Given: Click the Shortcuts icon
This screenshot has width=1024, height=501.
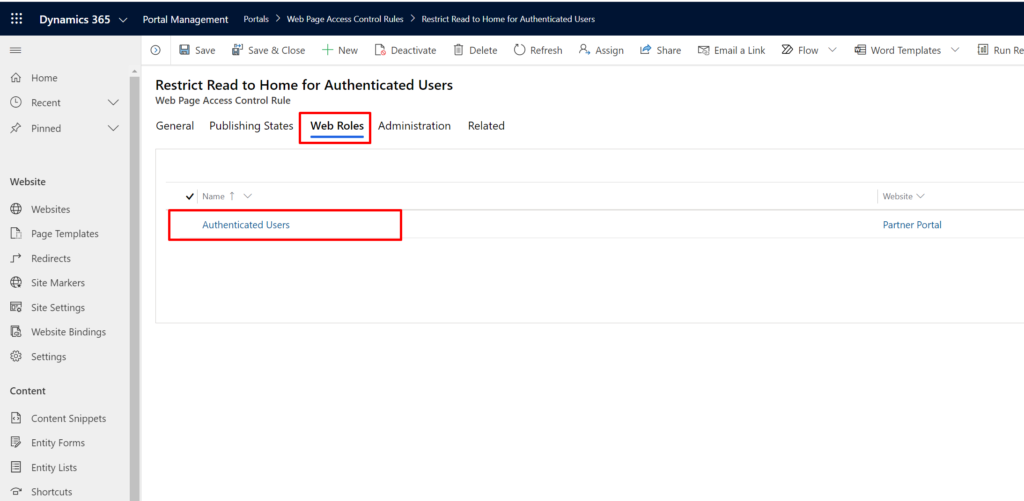Looking at the screenshot, I should point(16,492).
